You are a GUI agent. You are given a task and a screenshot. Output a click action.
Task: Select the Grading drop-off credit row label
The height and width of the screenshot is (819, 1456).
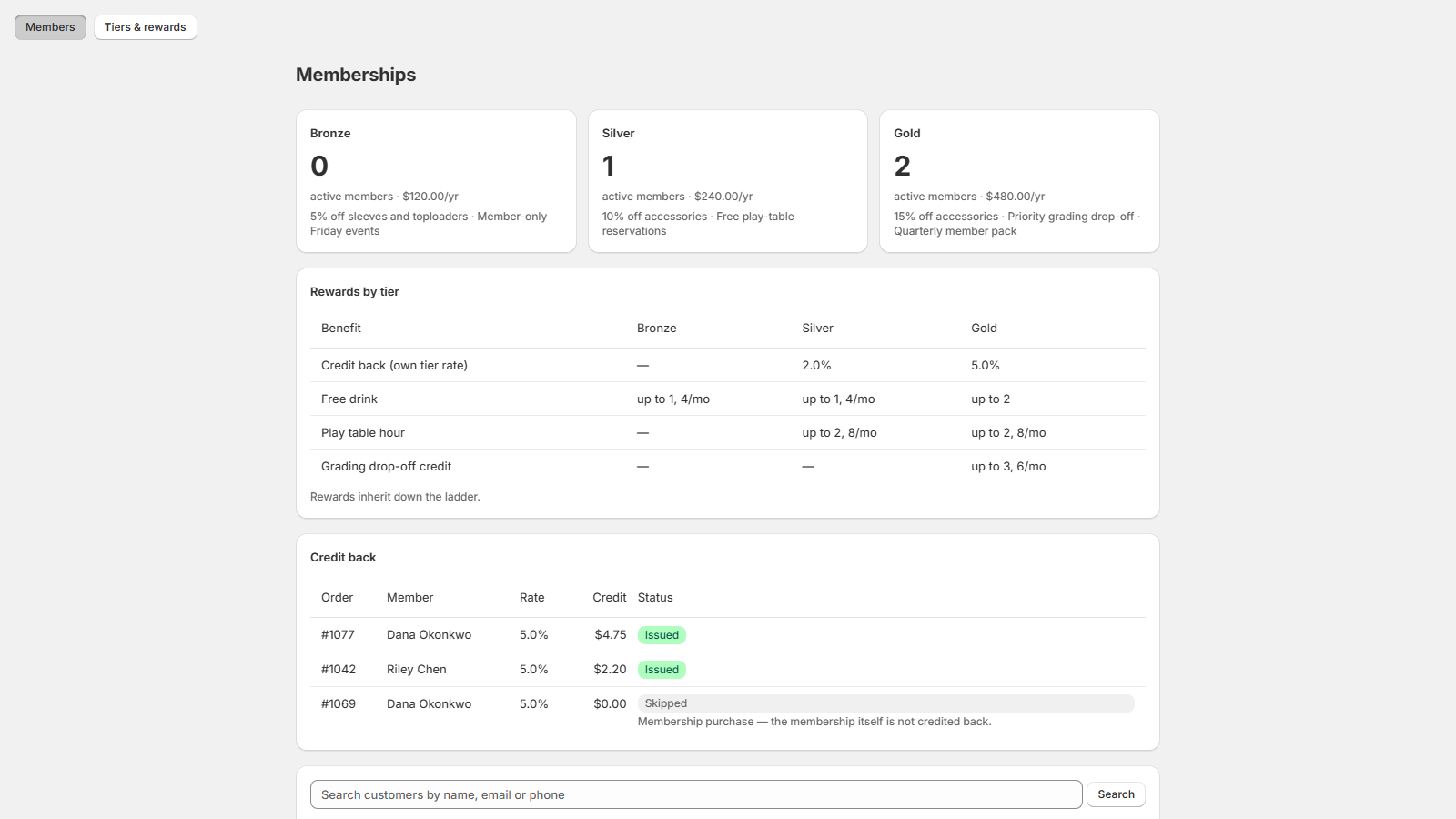click(386, 466)
